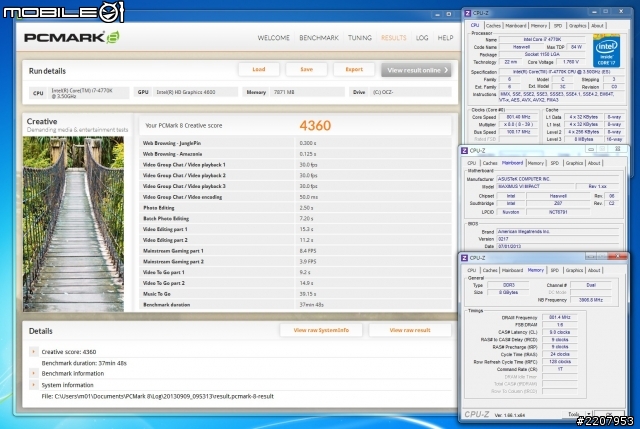
Task: Open About tab in top CPU-Z window
Action: [597, 26]
